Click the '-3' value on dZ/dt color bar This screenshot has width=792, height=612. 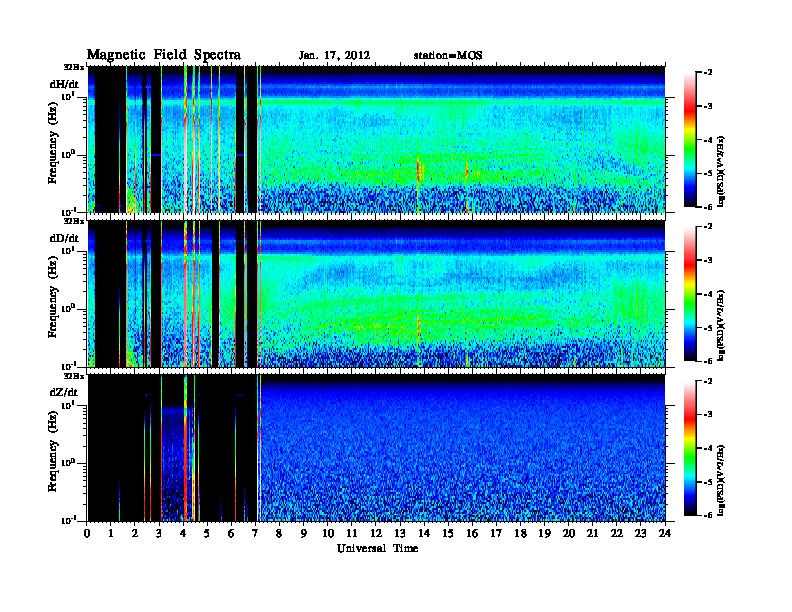click(707, 415)
